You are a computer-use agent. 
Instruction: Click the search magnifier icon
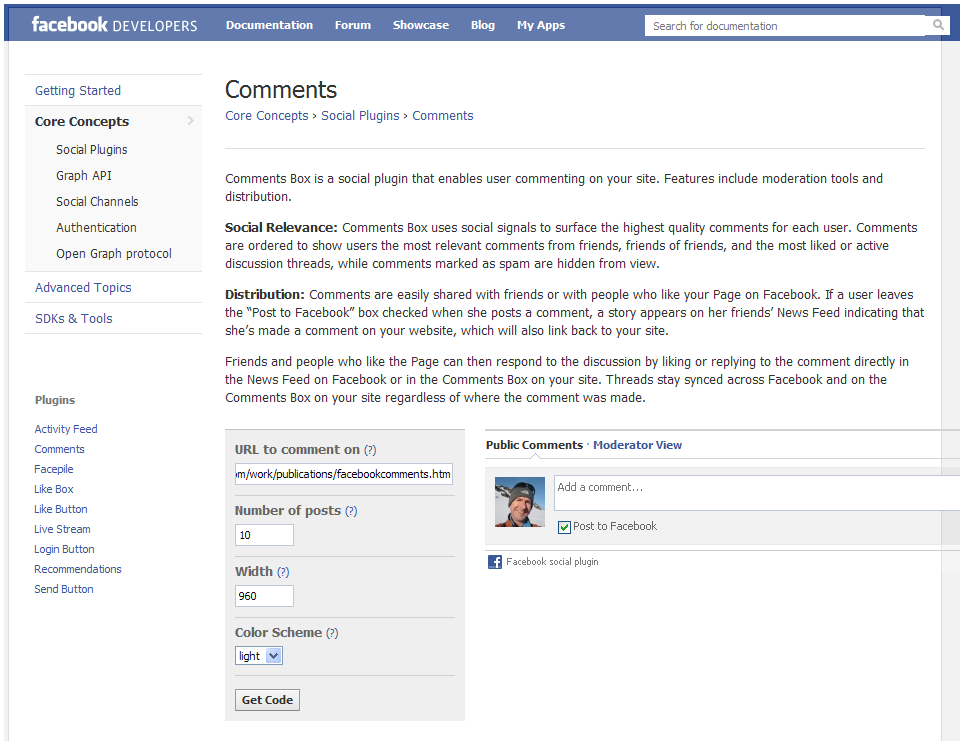[938, 25]
